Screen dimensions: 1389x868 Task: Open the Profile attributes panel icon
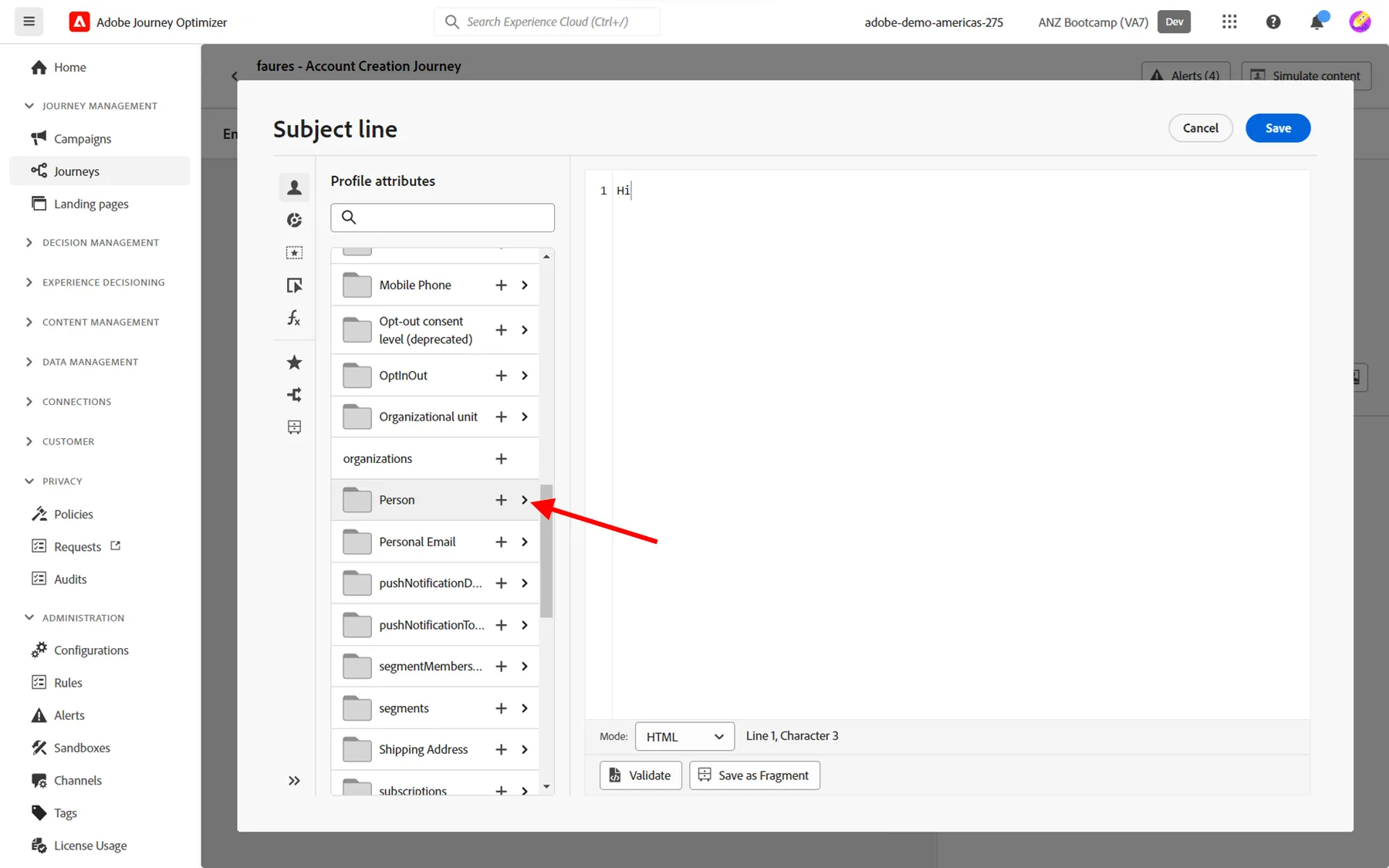click(294, 187)
